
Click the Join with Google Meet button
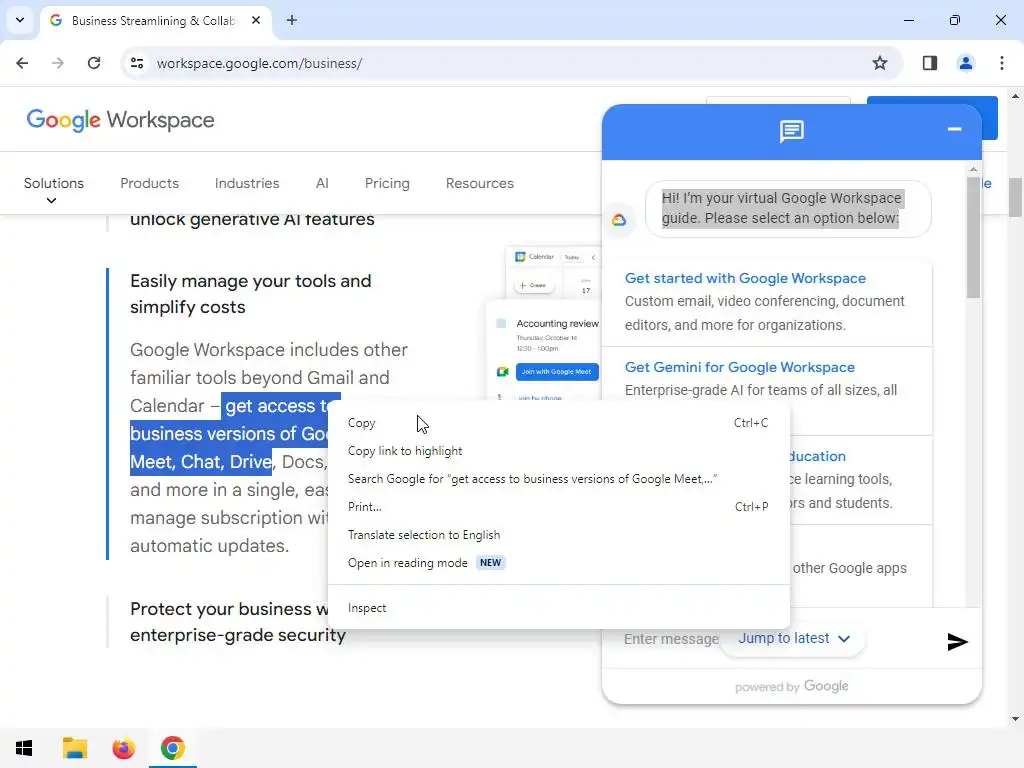(x=557, y=372)
